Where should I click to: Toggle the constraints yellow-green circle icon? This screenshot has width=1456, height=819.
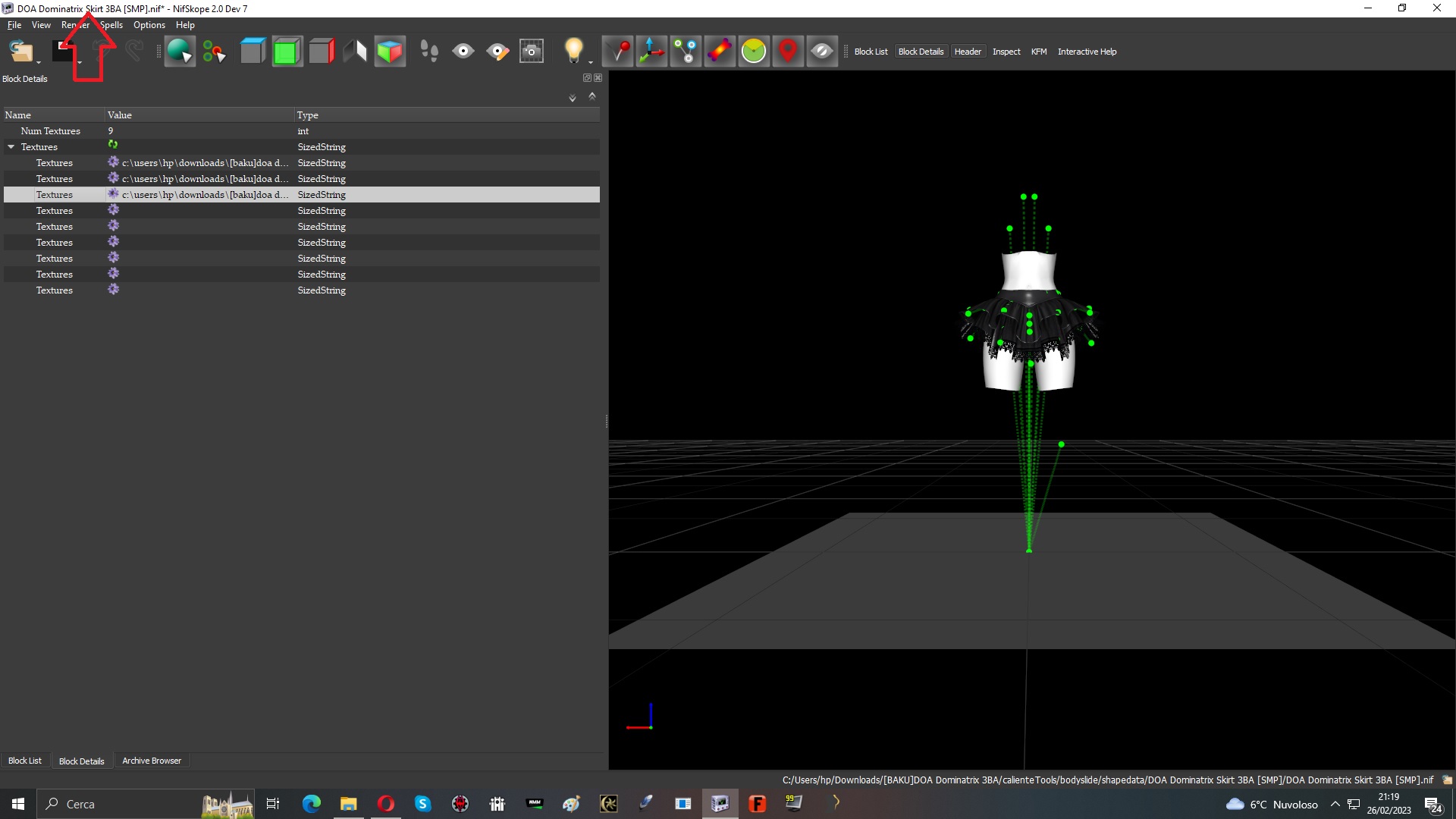[754, 52]
